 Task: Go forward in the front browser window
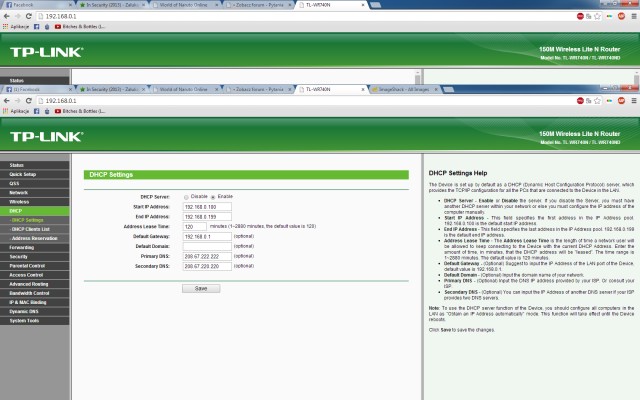[18, 100]
